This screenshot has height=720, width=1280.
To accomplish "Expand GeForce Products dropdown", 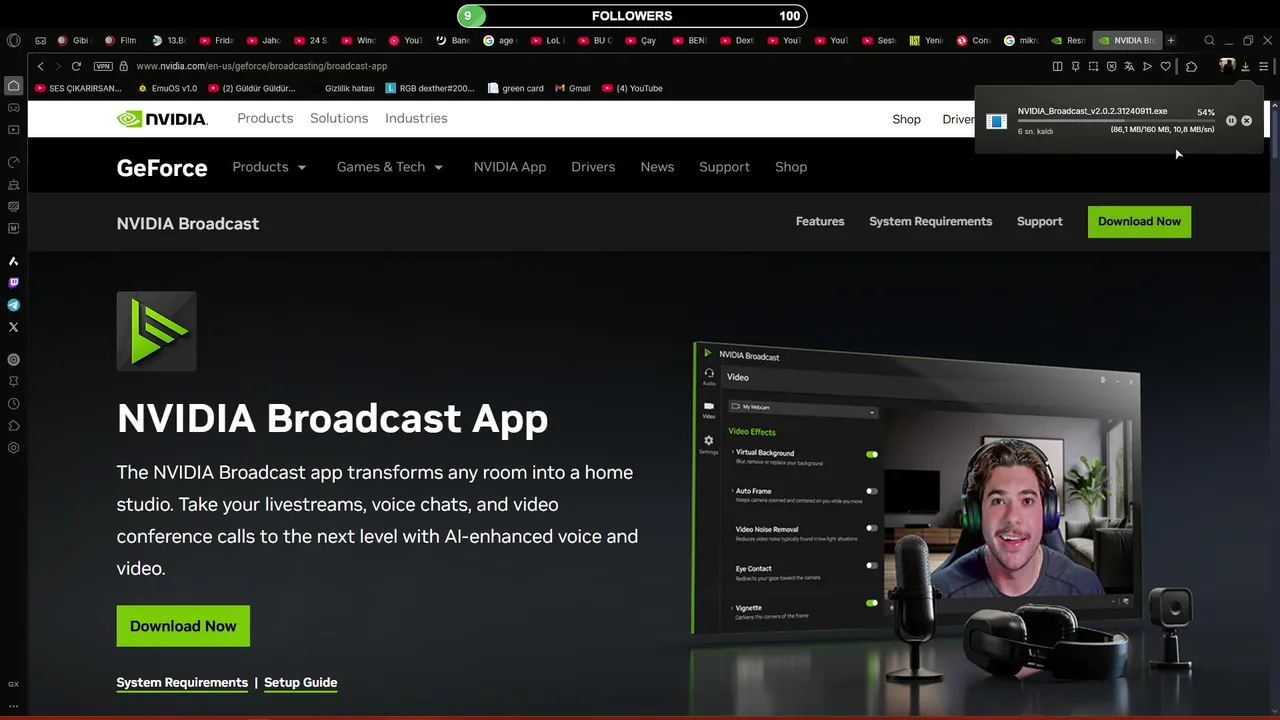I will point(269,167).
